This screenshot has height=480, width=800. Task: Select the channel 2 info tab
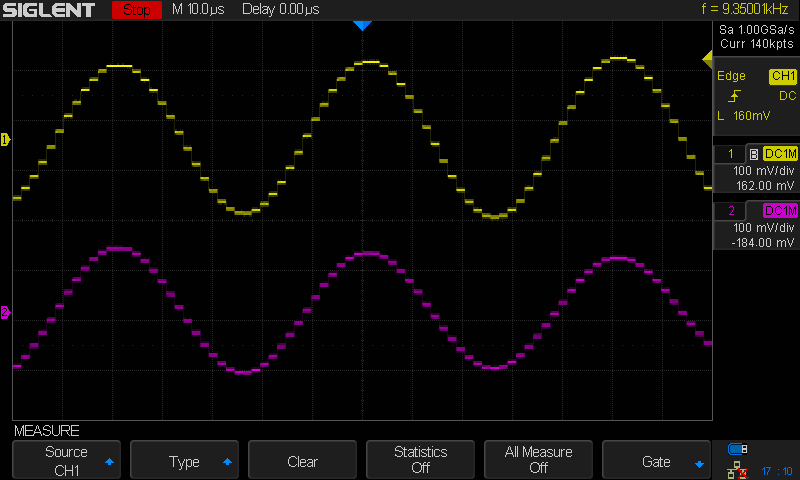[x=731, y=211]
